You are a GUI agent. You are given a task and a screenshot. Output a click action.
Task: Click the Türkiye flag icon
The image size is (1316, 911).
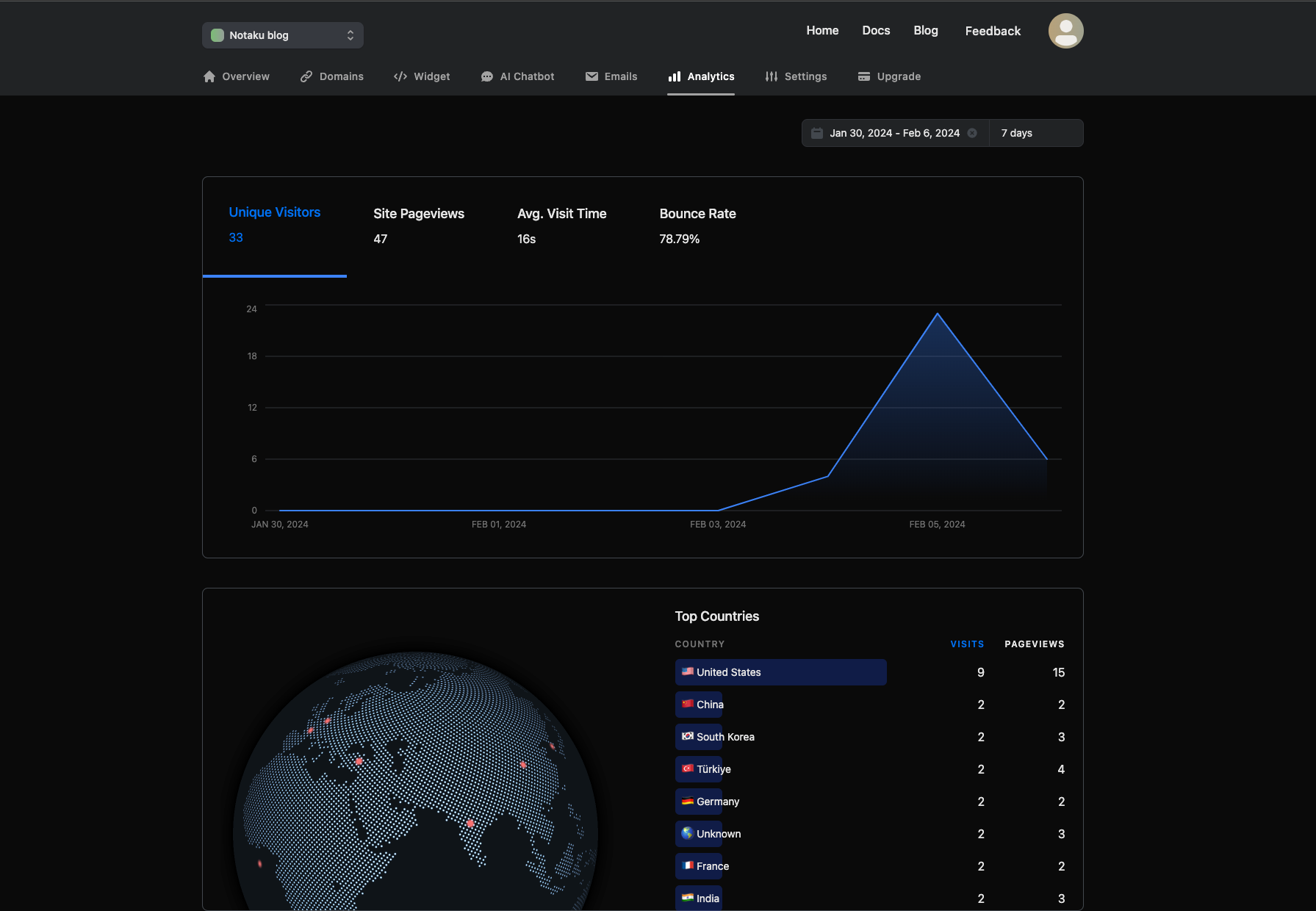(688, 768)
